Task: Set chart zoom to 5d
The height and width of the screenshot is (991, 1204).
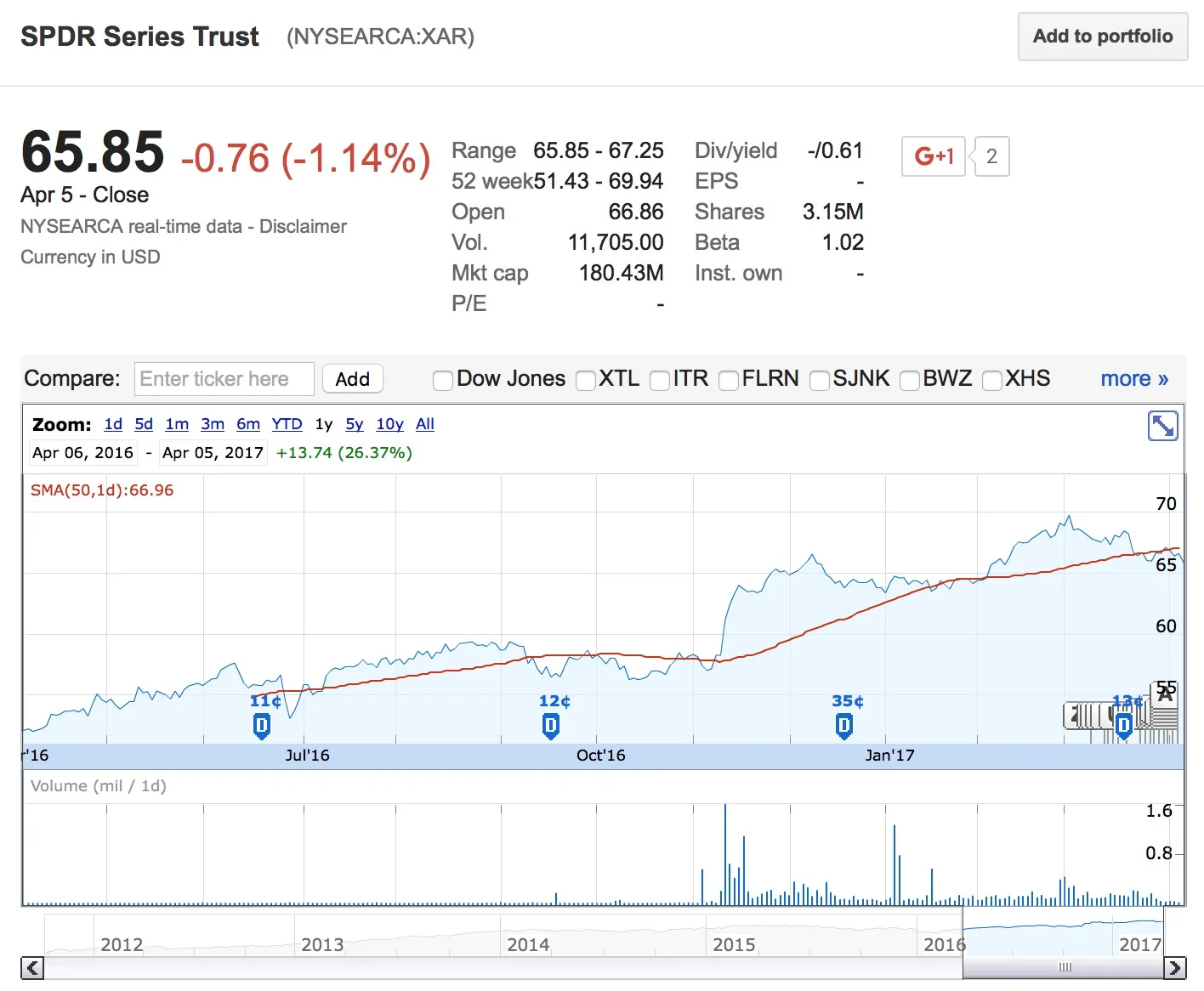Action: point(144,424)
